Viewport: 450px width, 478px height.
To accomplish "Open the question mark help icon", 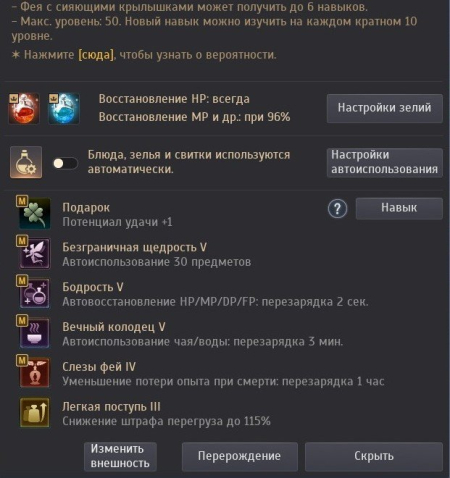I will click(x=337, y=209).
